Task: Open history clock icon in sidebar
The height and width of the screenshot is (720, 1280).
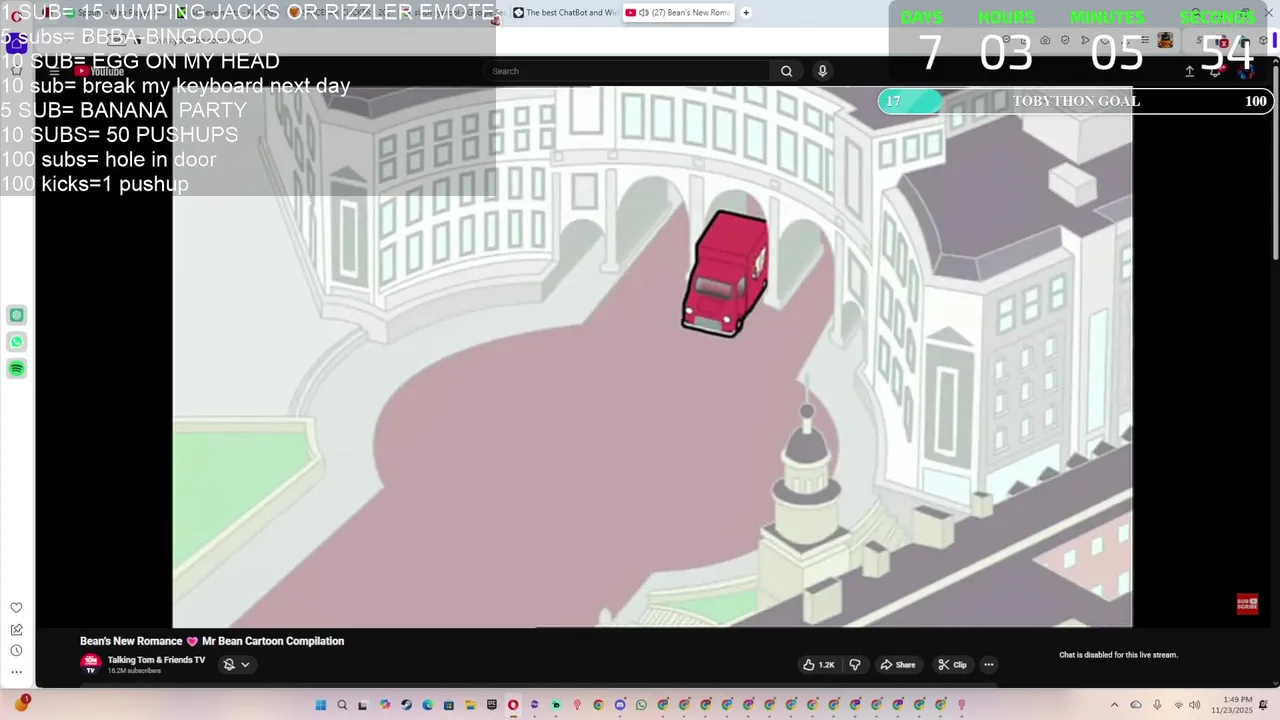Action: (x=16, y=651)
